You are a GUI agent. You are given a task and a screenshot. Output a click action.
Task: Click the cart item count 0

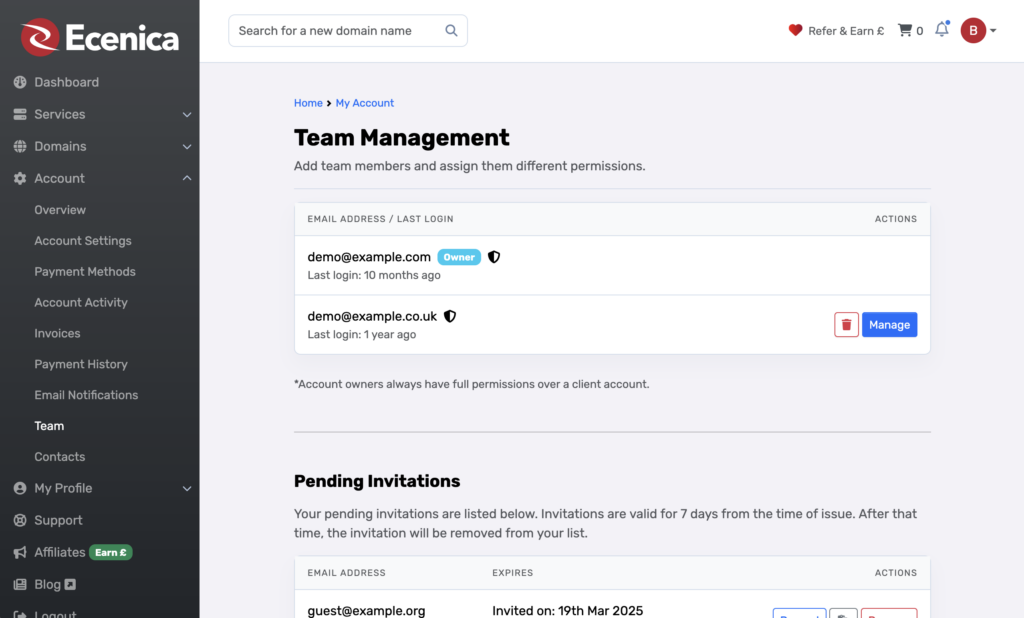click(920, 31)
